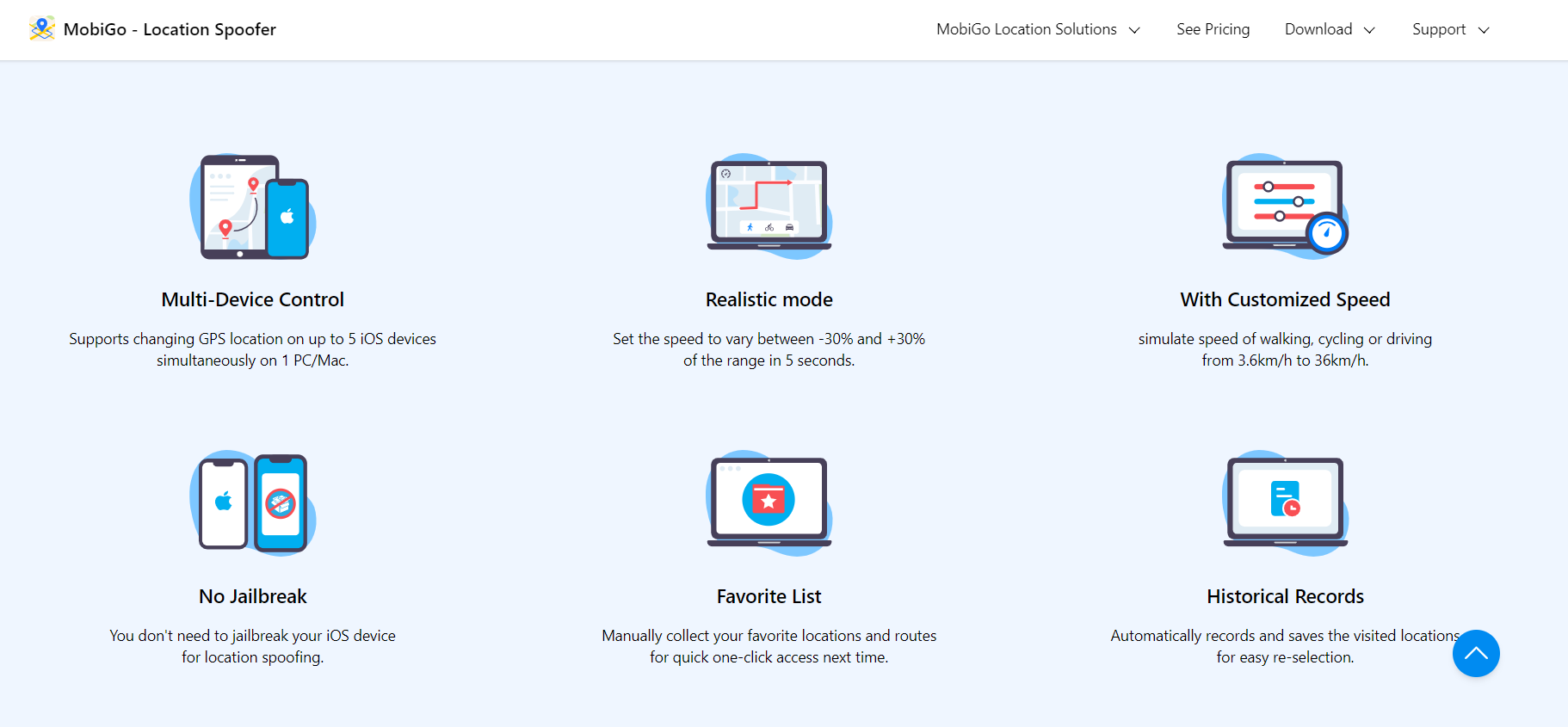The image size is (1568, 727).
Task: Click text 'You don't need to jailbreak your iOS device'
Action: point(253,636)
